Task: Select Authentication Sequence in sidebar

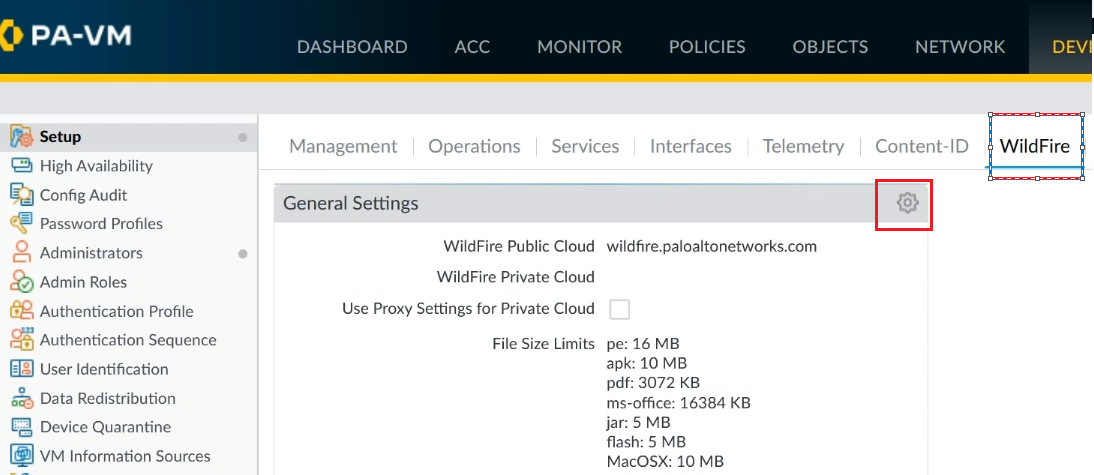Action: click(x=128, y=340)
